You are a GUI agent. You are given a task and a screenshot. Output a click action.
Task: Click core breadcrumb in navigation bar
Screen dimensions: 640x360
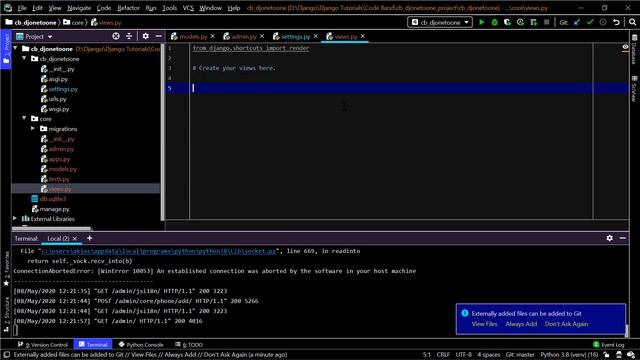73,22
